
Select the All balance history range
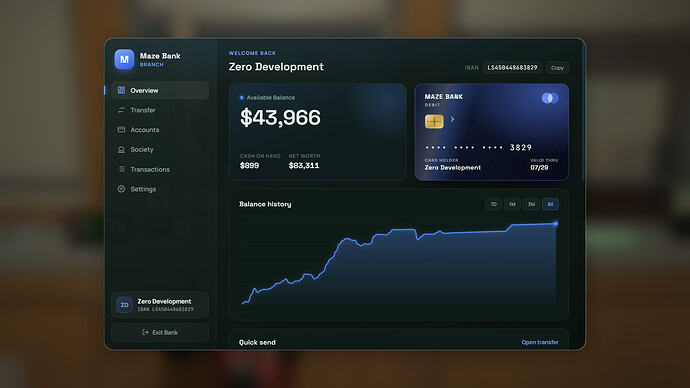550,204
